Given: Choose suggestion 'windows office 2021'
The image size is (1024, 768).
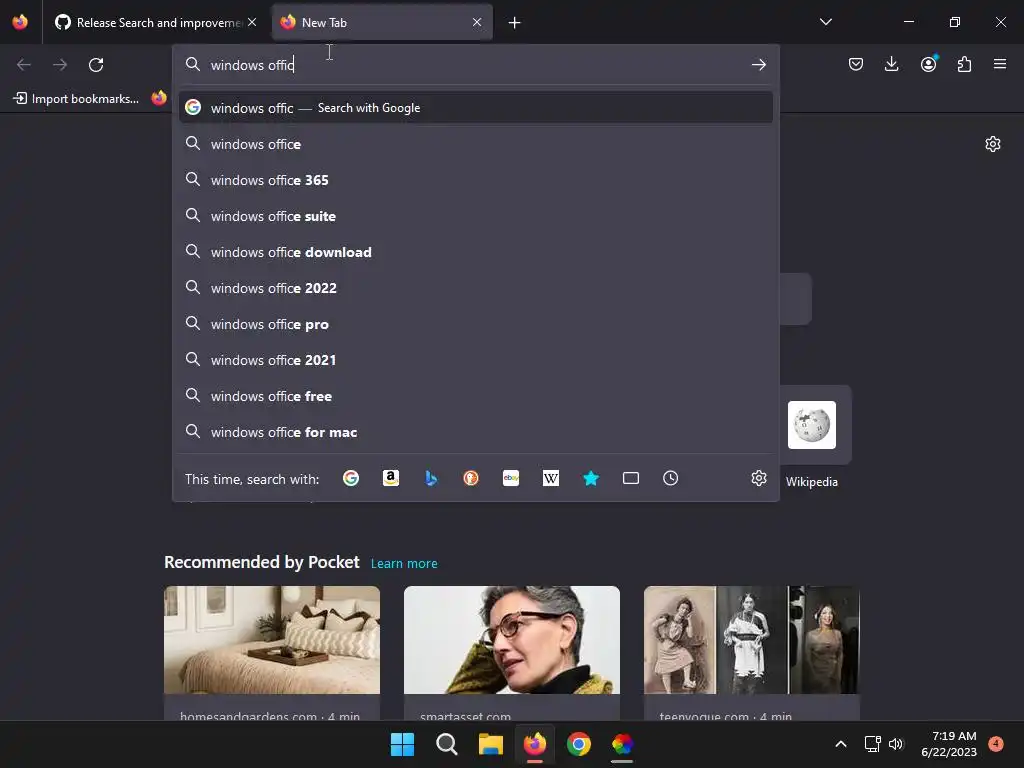Looking at the screenshot, I should coord(475,360).
